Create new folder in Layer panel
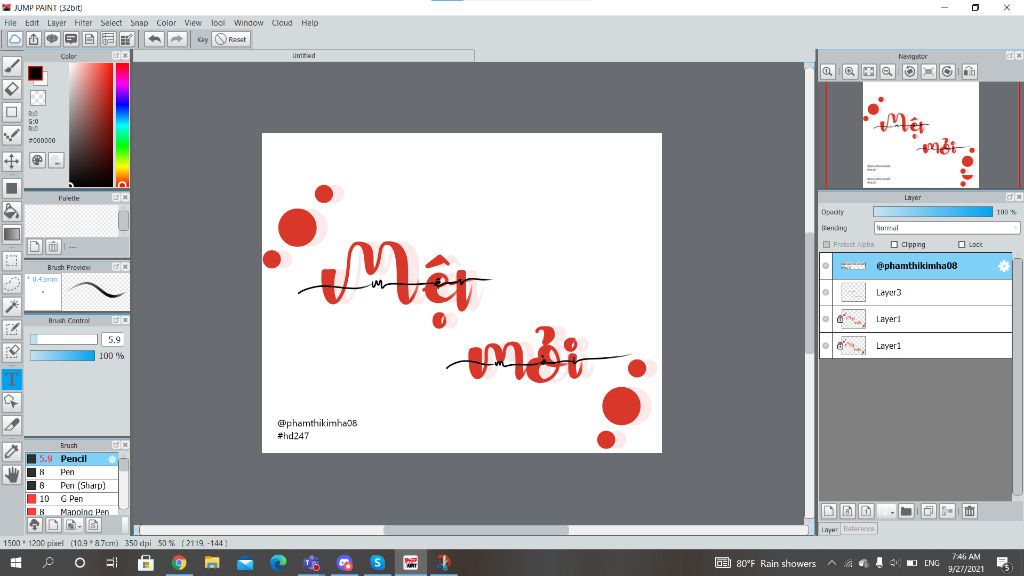This screenshot has height=576, width=1024. click(x=906, y=511)
